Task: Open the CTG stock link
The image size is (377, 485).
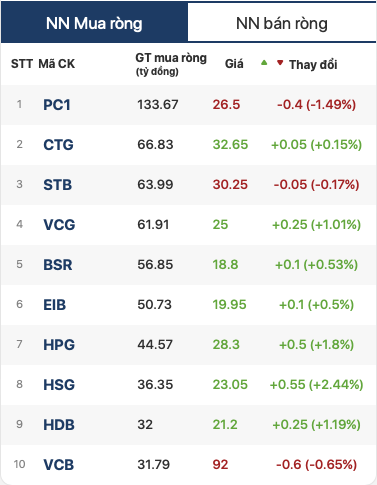Action: [58, 145]
